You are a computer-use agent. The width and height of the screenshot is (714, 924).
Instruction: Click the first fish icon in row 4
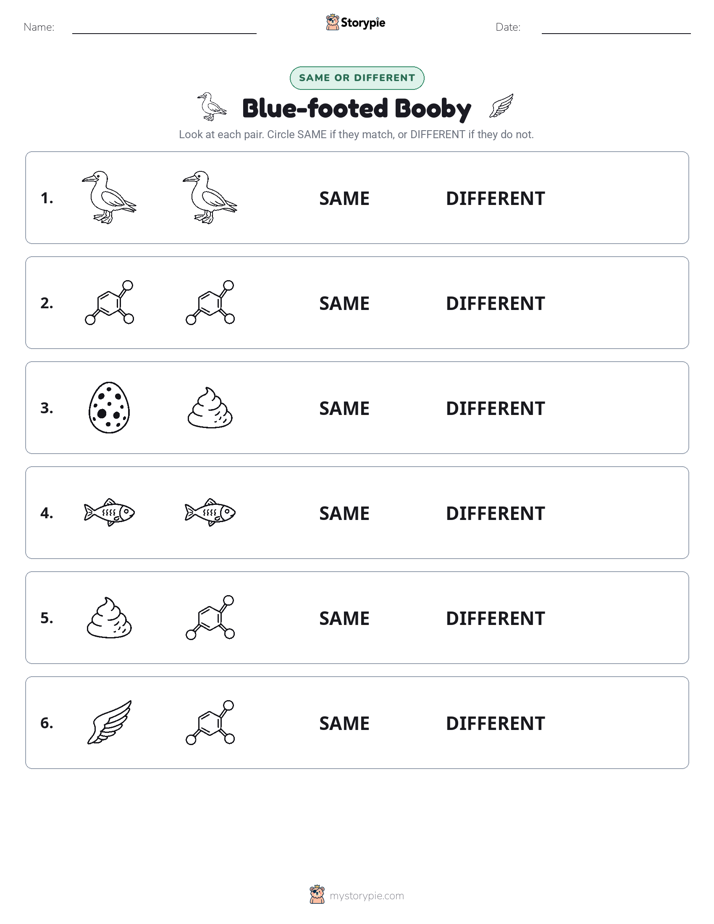point(109,512)
